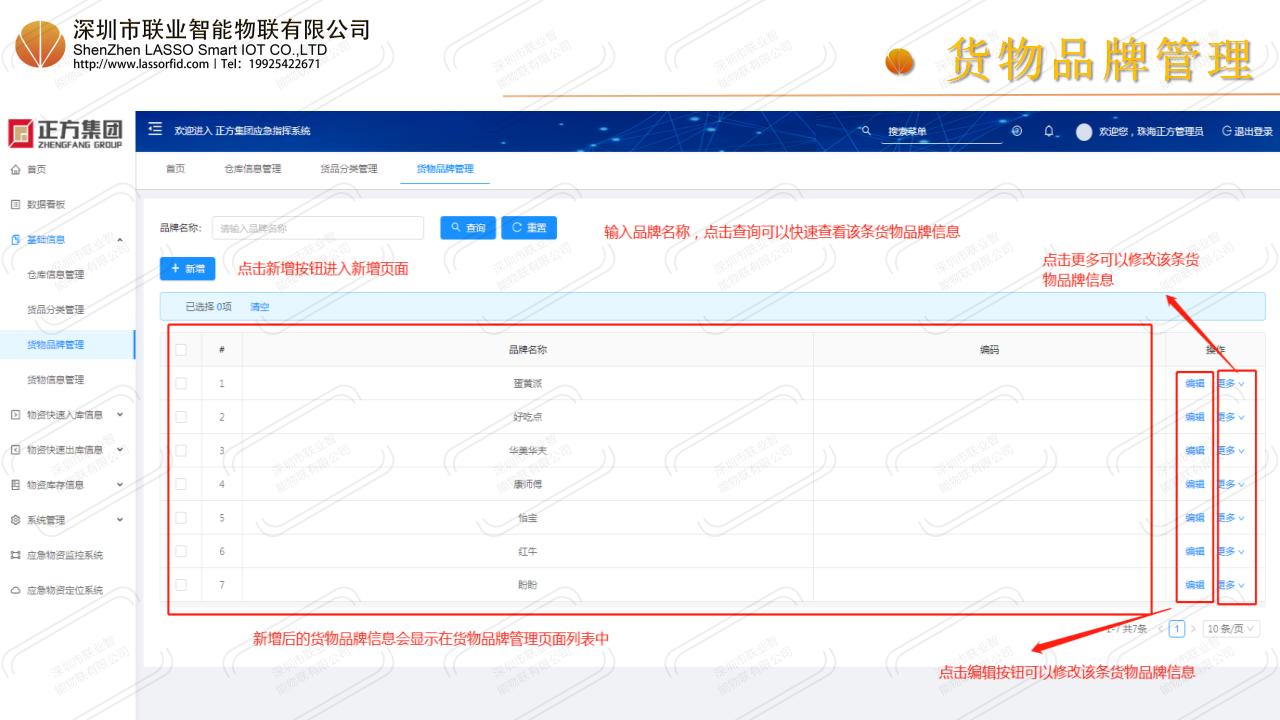Screen dimensions: 1280x720
Task: Click the 首页 home icon in sidebar
Action: [13, 169]
